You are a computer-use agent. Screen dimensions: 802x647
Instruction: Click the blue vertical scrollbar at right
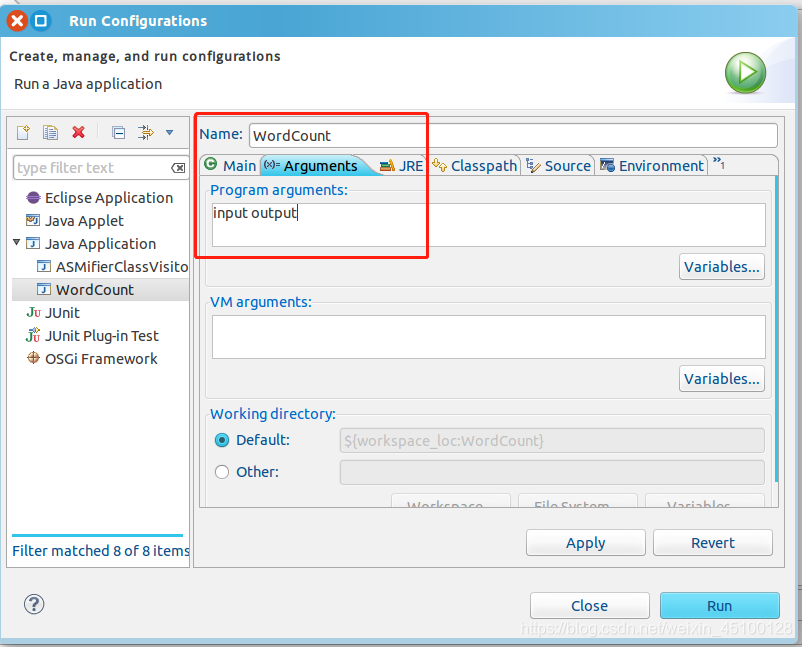[776, 328]
